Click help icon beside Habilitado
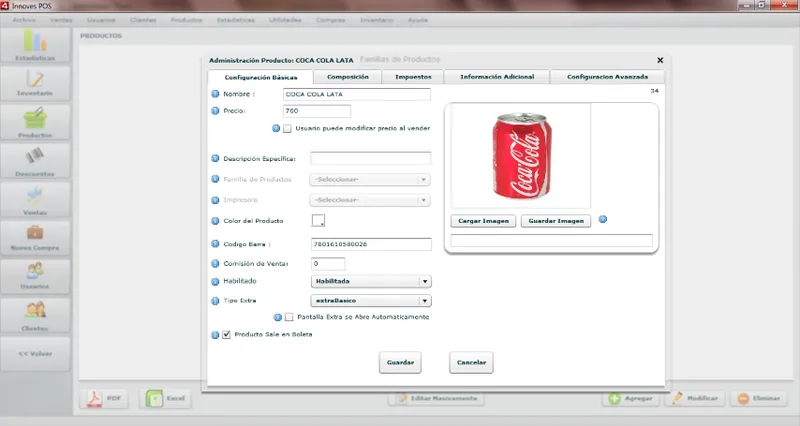Screen dimensions: 800x426 point(215,281)
